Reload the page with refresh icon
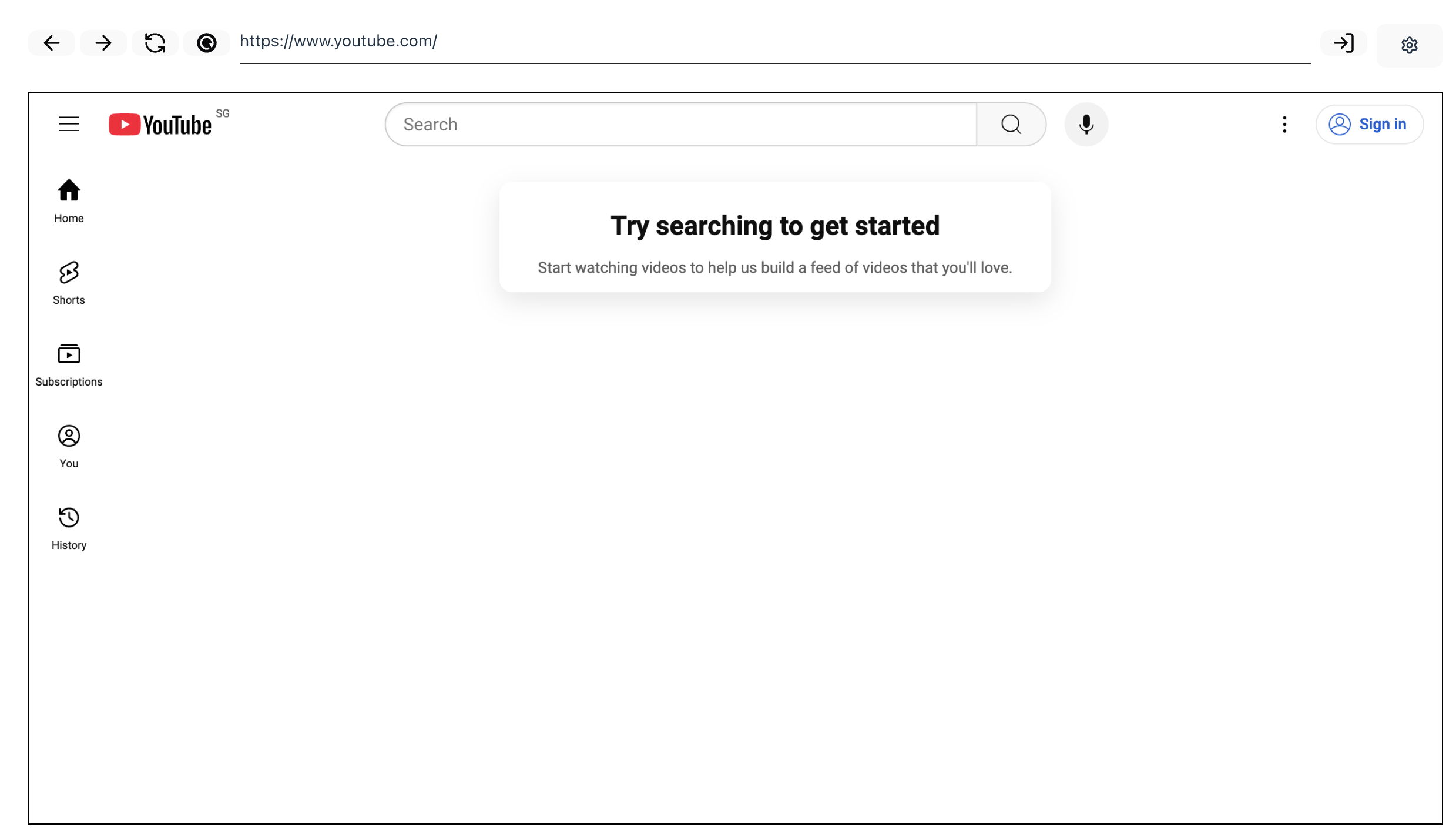This screenshot has width=1456, height=837. point(155,43)
